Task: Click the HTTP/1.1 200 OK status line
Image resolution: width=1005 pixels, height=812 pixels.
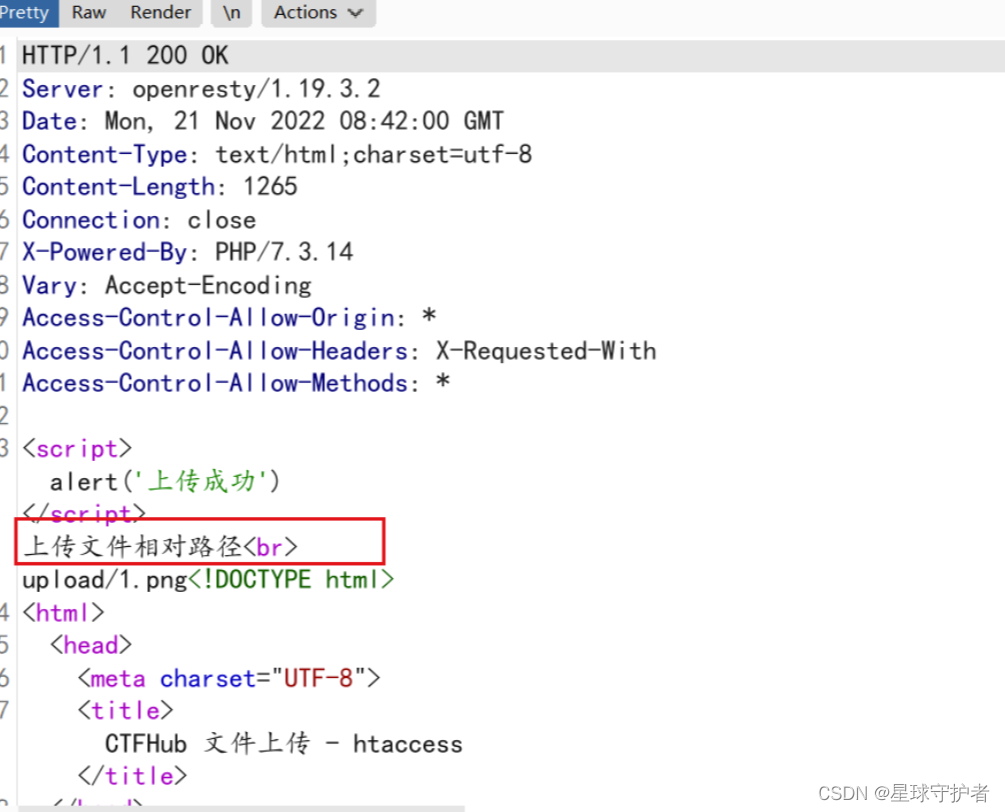Action: pos(125,56)
